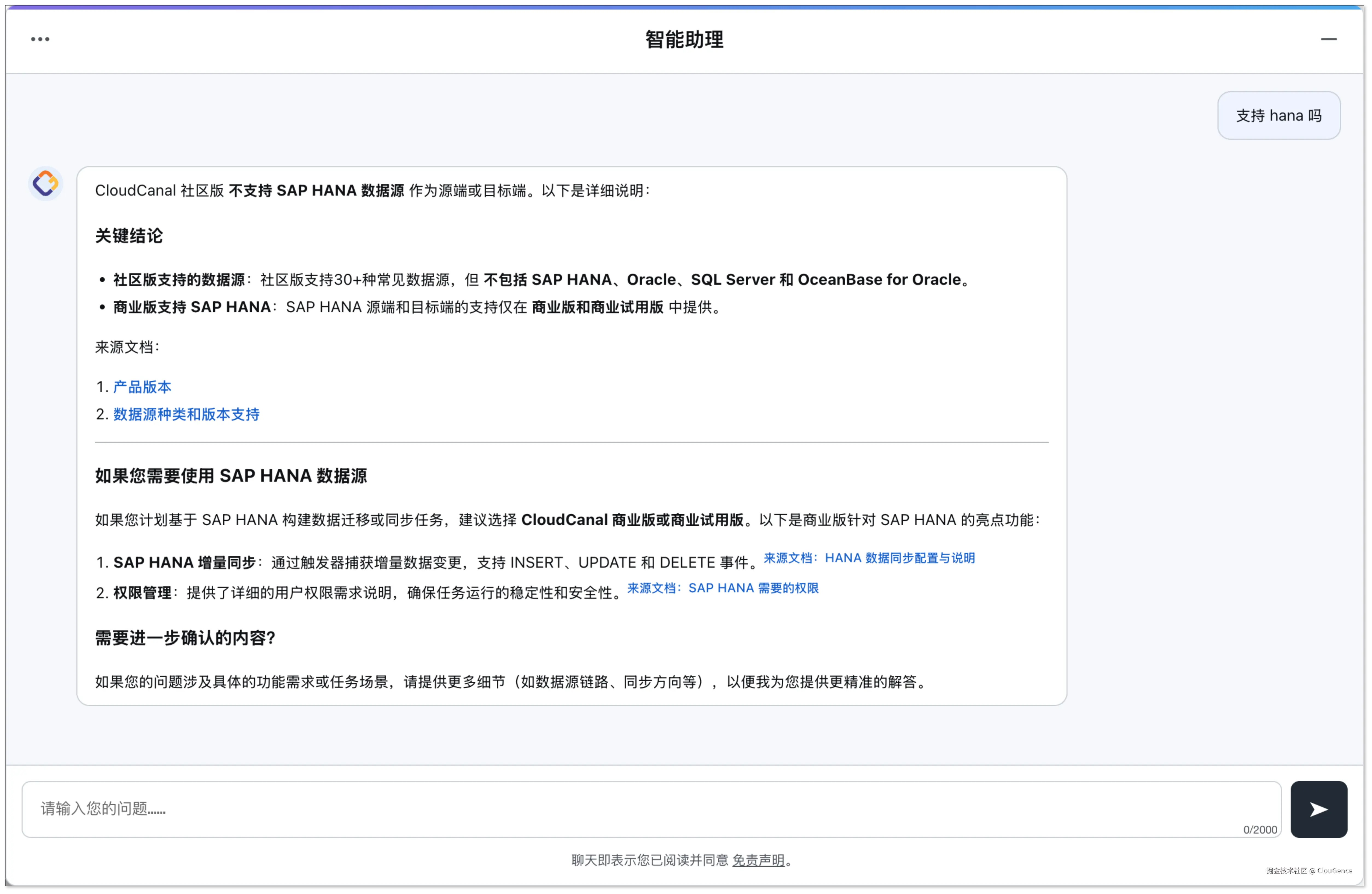Click the 社区版支持的数据源 bullet item
The height and width of the screenshot is (894, 1372).
(179, 280)
